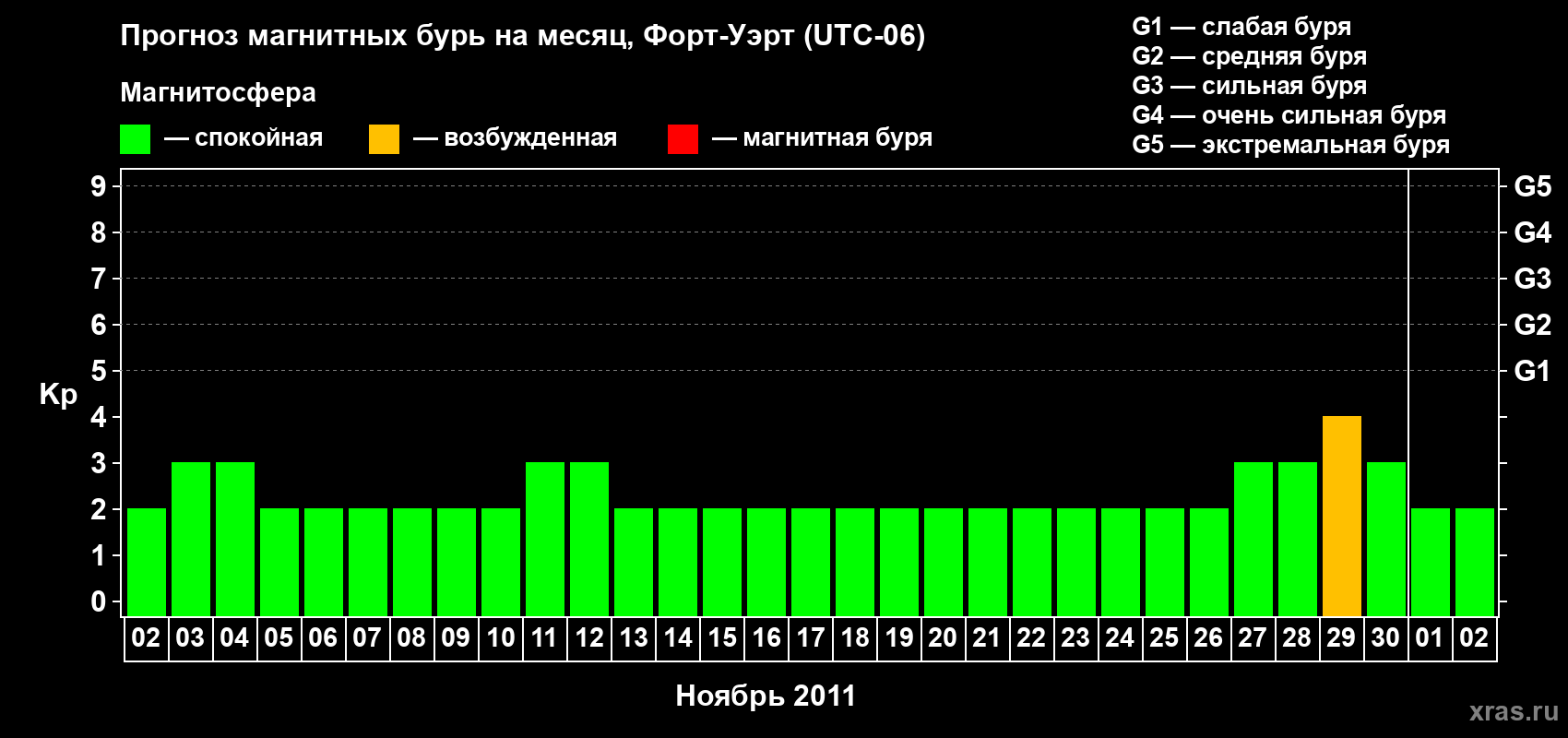The width and height of the screenshot is (1568, 738).
Task: Click the G5 label on right axis
Action: coord(1532,186)
